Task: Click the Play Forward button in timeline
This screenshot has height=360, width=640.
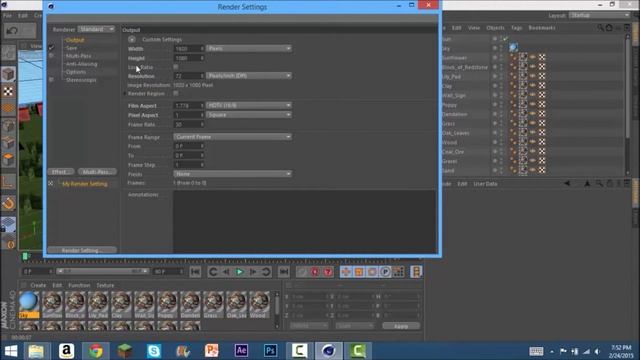Action: pos(240,272)
